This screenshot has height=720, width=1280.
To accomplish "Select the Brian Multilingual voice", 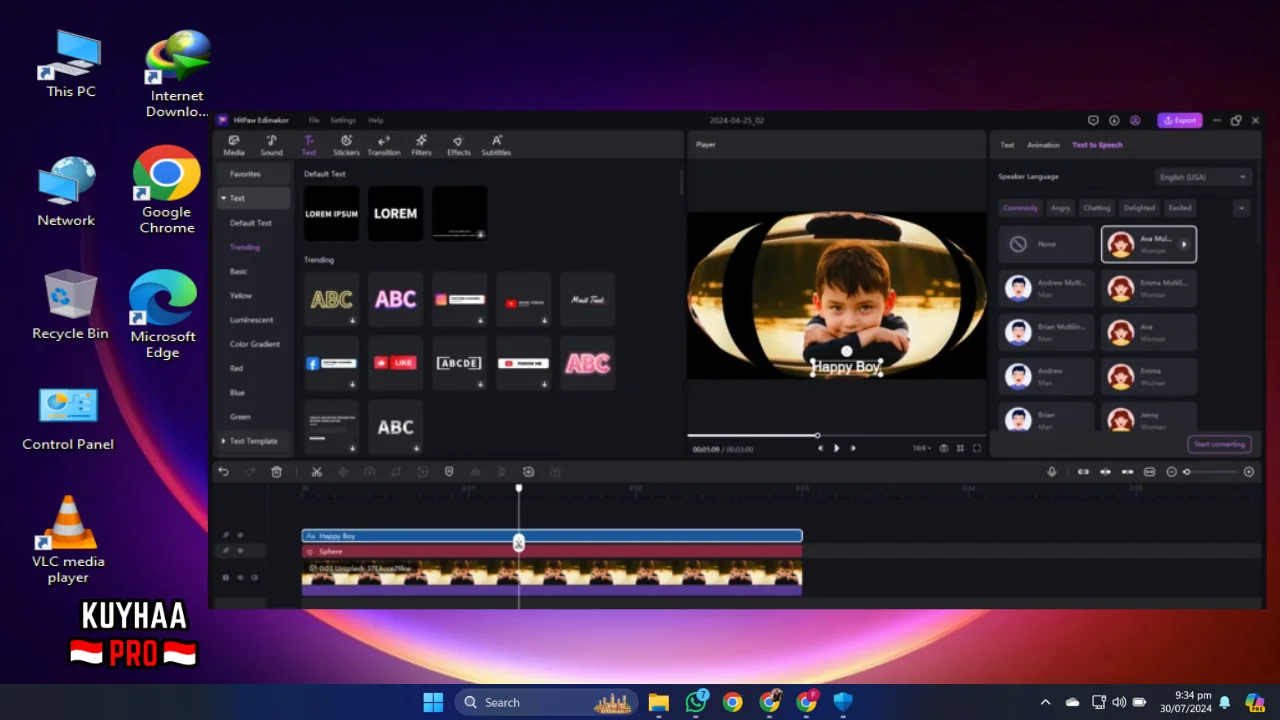I will pos(1046,332).
